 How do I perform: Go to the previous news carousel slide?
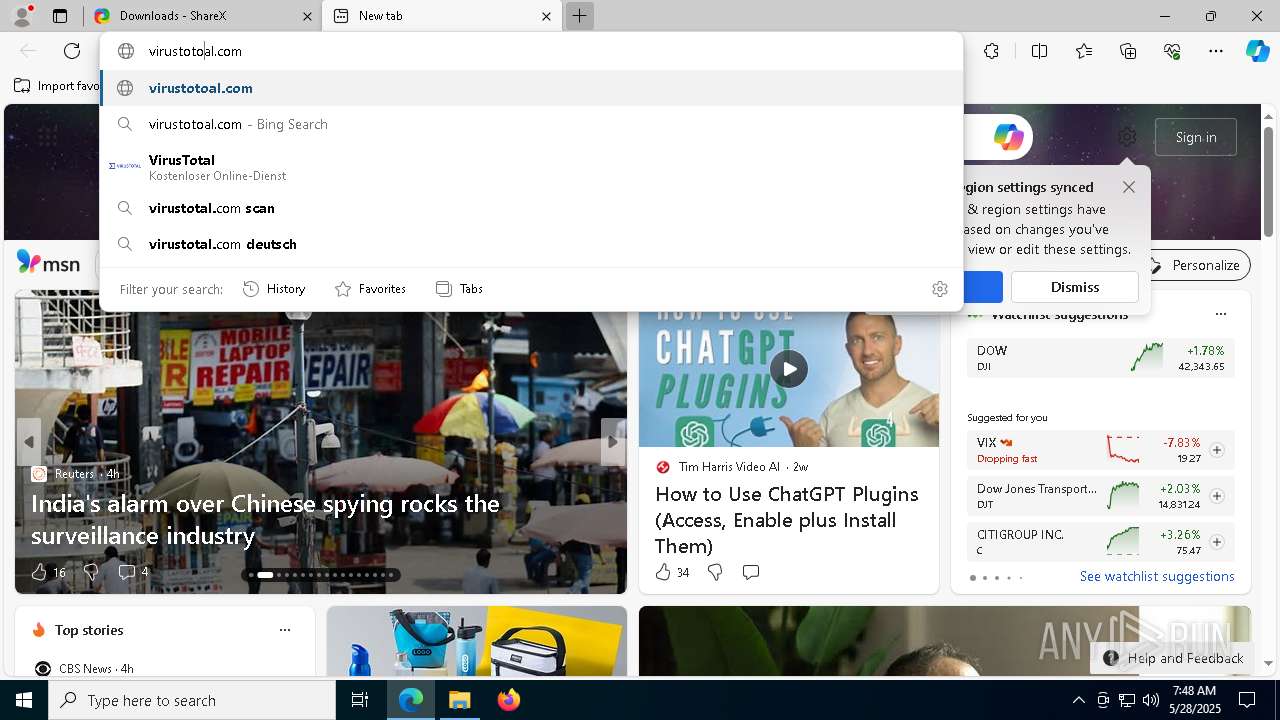[x=29, y=441]
